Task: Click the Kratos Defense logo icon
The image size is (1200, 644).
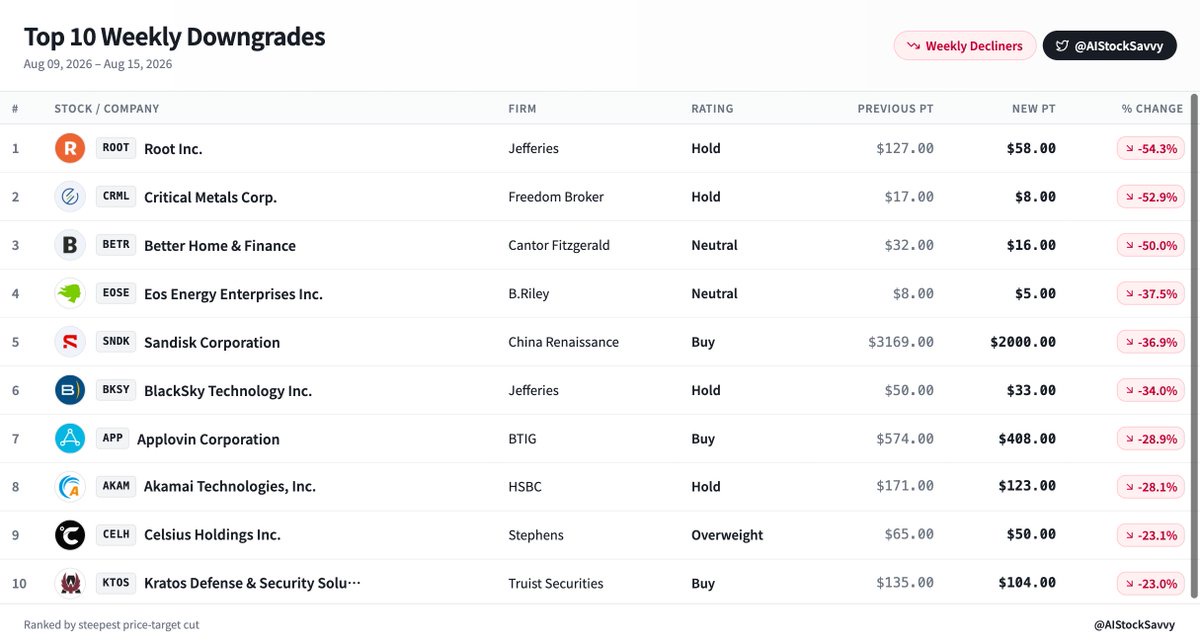Action: click(70, 583)
